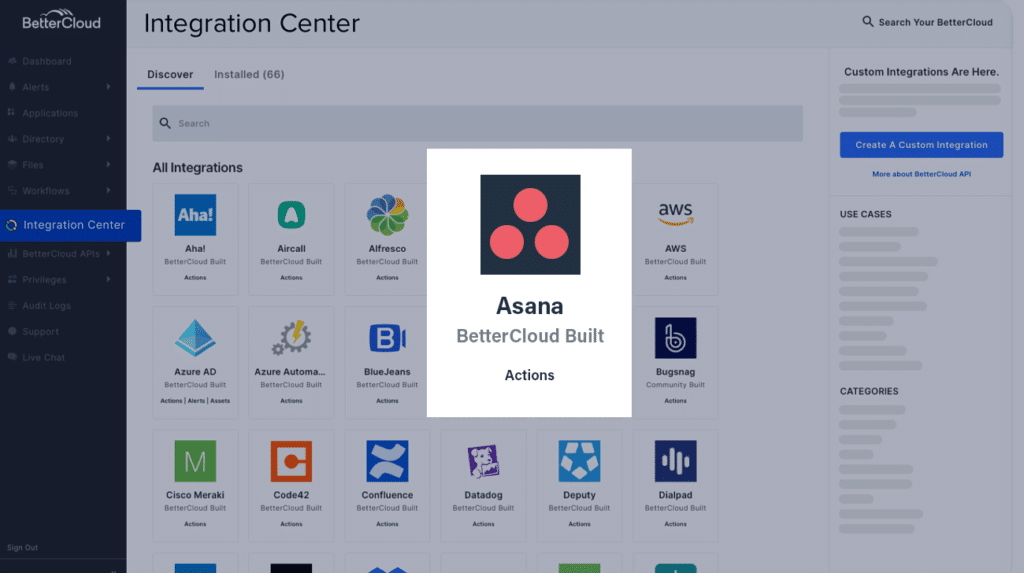Open the Alfresco integration logo
1024x573 pixels.
tap(387, 215)
